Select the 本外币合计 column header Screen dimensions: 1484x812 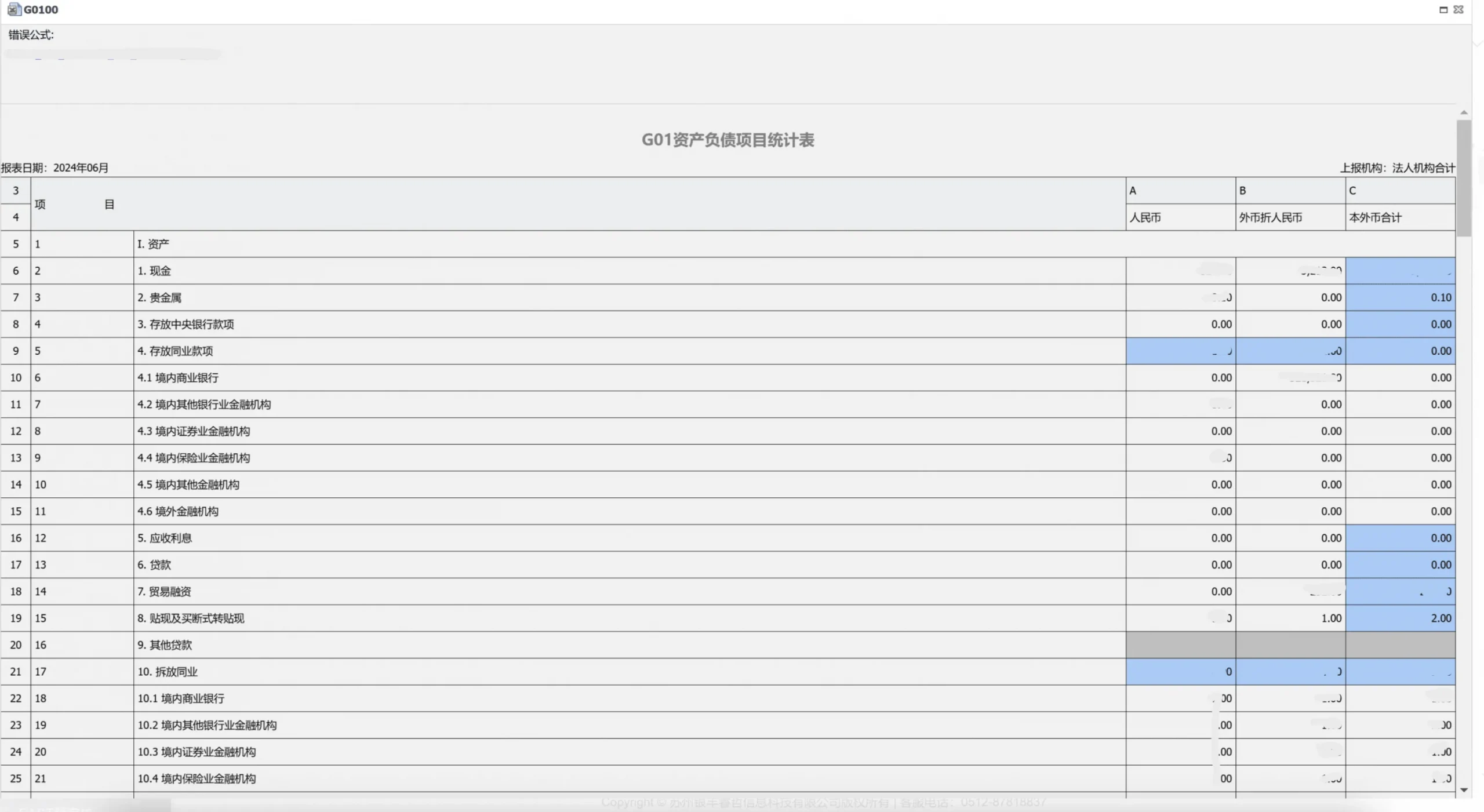click(1375, 218)
